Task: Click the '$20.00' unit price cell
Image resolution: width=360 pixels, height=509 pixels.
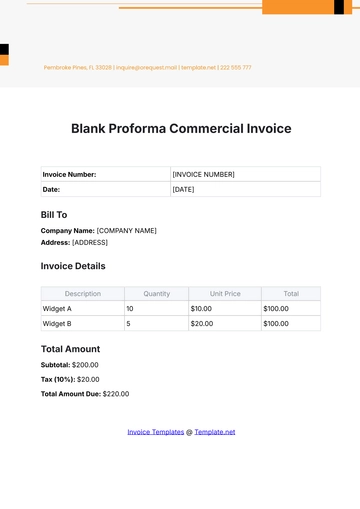Action: 225,324
